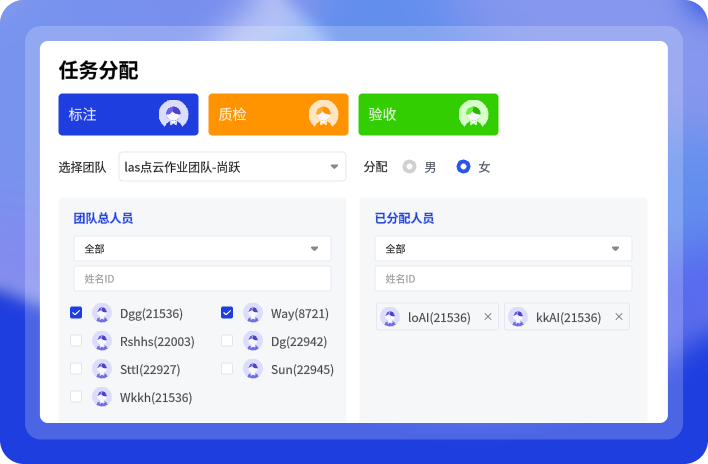
Task: Expand the 全部 filter under 已分配人员
Action: pos(503,248)
